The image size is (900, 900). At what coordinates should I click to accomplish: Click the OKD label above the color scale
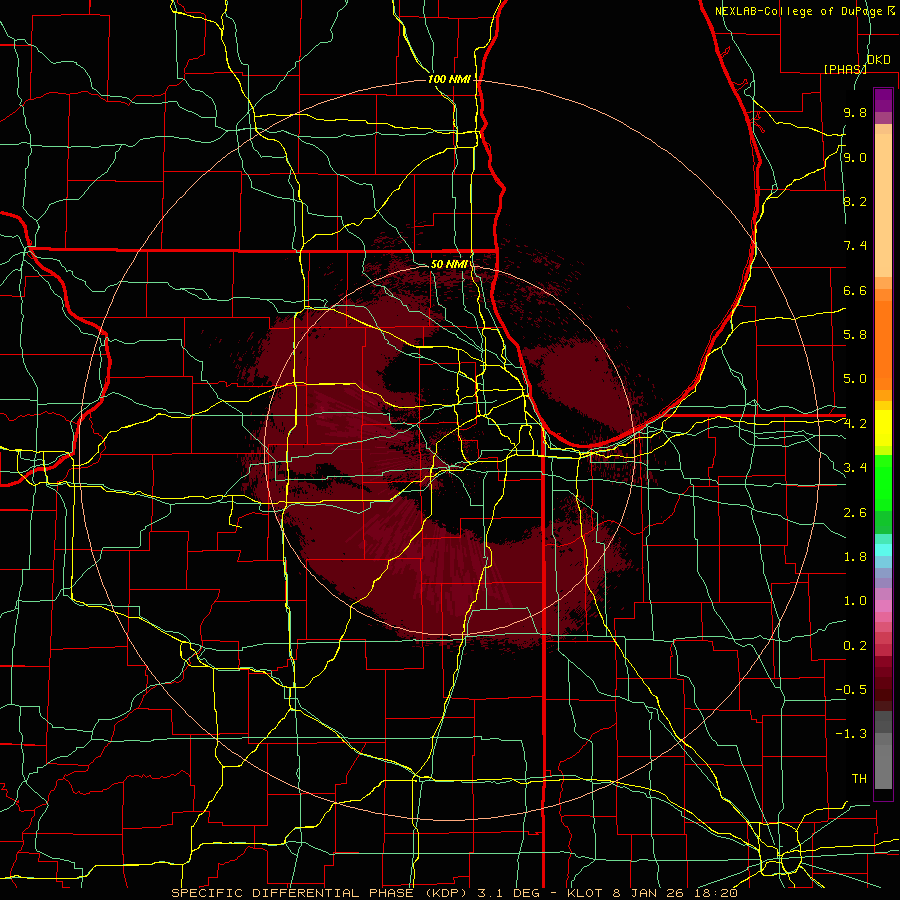pyautogui.click(x=878, y=60)
